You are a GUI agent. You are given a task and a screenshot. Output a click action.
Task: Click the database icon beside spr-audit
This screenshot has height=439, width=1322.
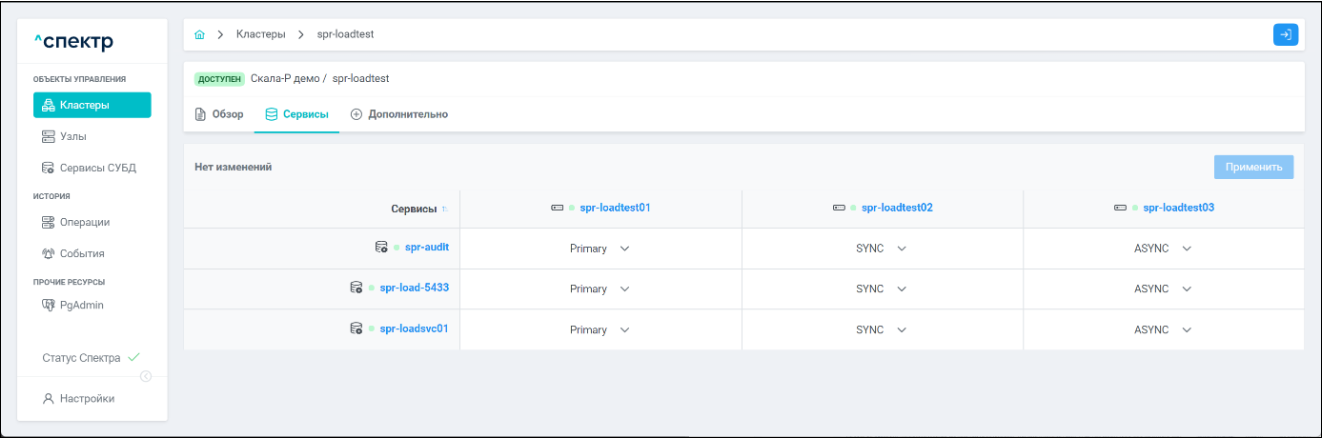pyautogui.click(x=381, y=247)
